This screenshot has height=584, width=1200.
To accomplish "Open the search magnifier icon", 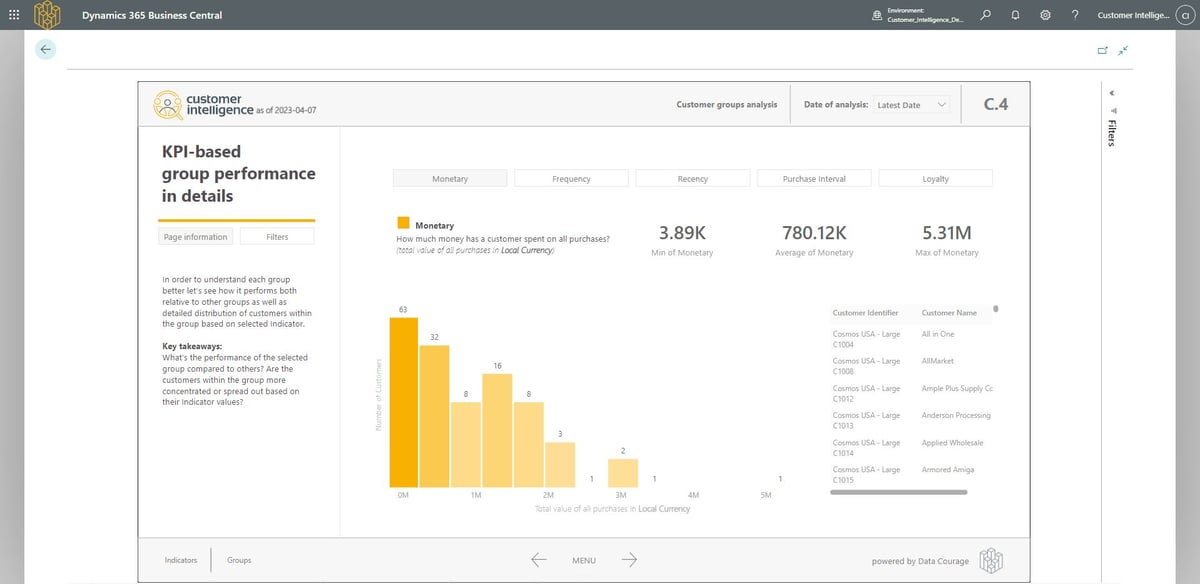I will [985, 15].
